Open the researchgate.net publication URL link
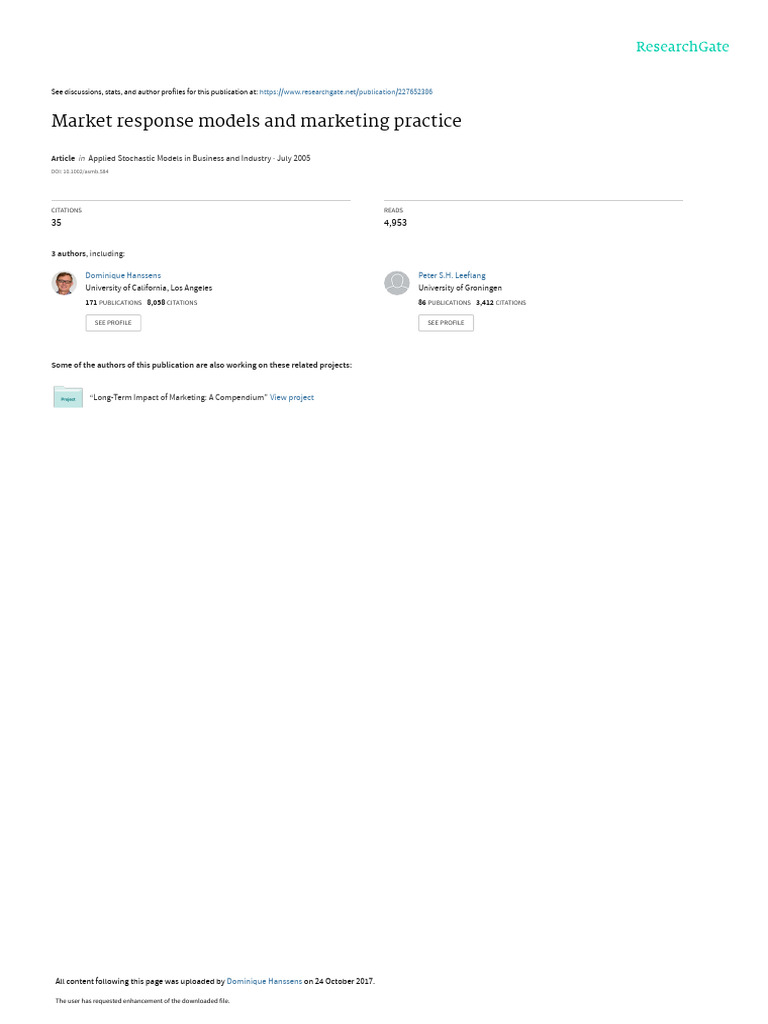This screenshot has height=1024, width=768. point(345,92)
